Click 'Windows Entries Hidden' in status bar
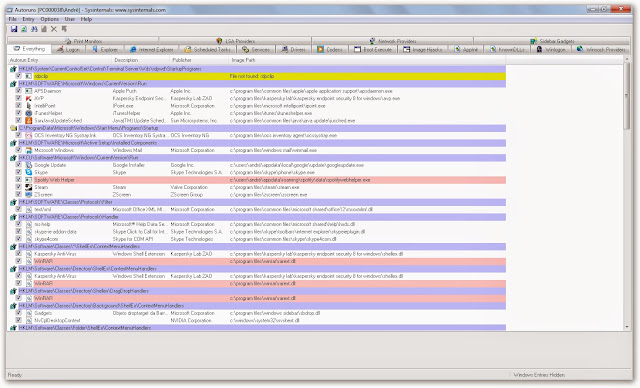 (x=539, y=375)
